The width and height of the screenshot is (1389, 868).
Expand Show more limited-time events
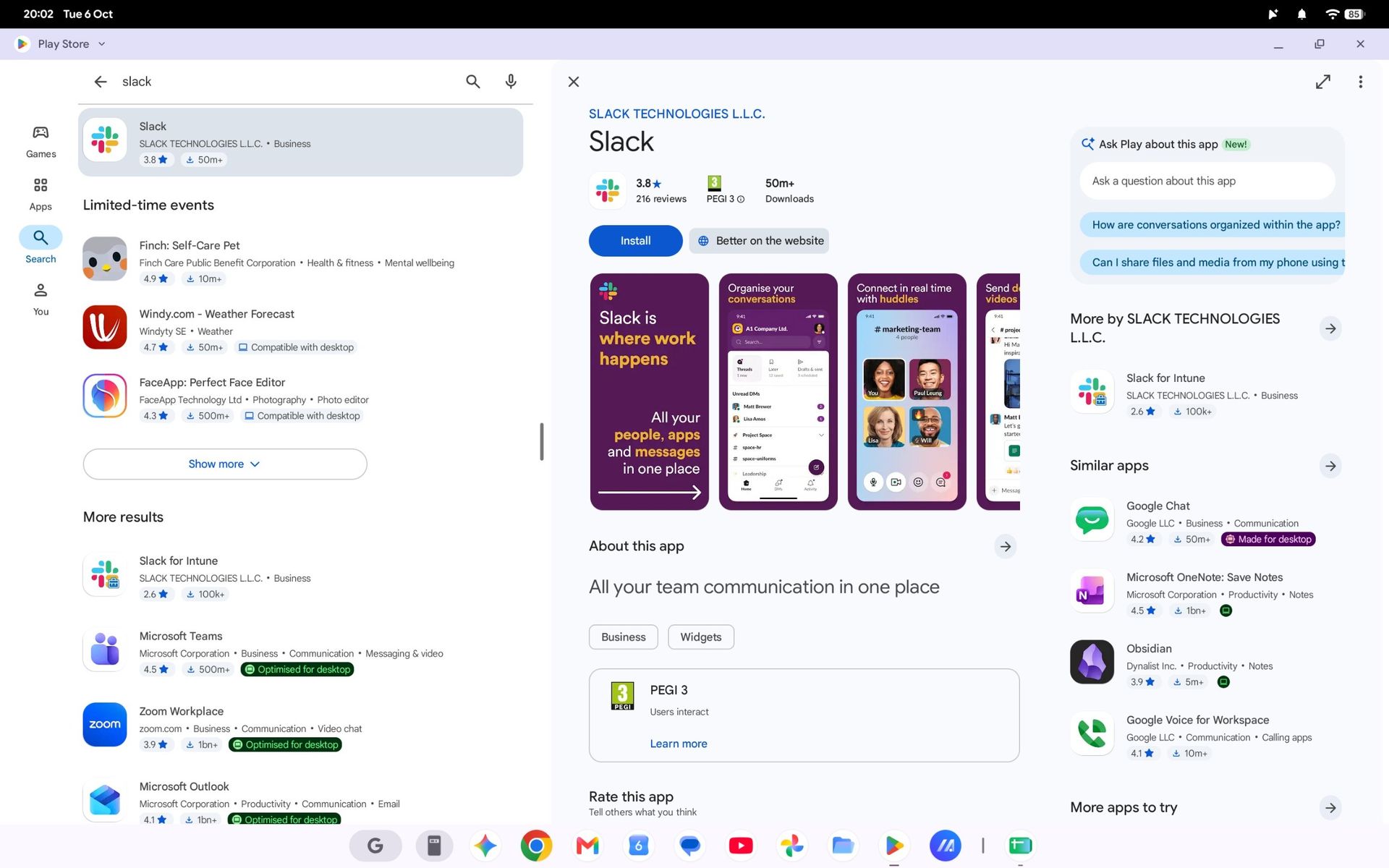(x=225, y=464)
